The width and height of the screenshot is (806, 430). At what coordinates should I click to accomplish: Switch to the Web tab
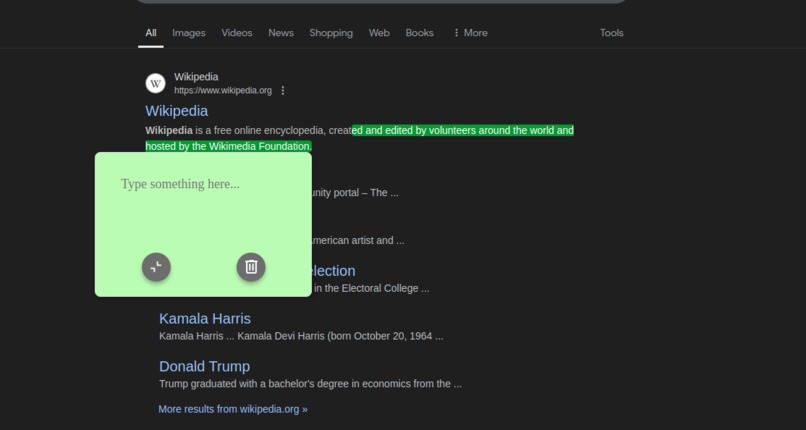point(379,33)
